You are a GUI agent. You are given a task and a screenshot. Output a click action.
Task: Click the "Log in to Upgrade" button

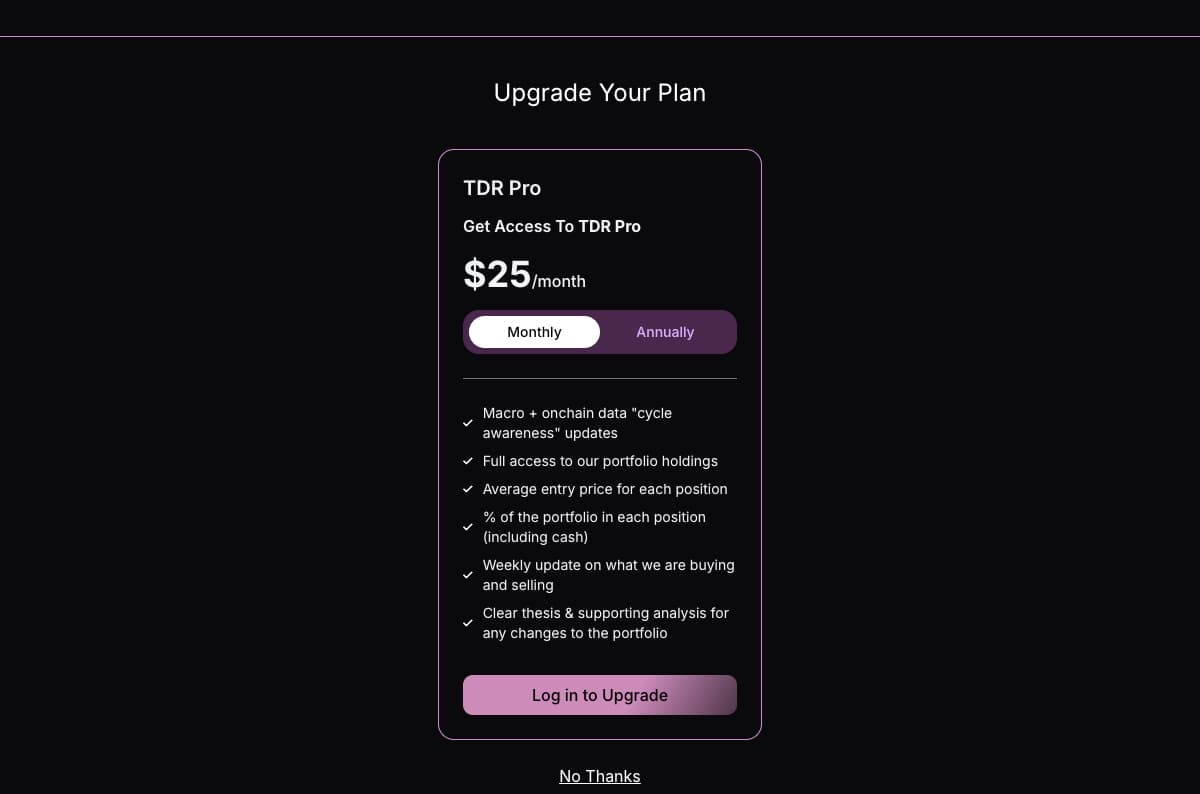click(x=600, y=695)
